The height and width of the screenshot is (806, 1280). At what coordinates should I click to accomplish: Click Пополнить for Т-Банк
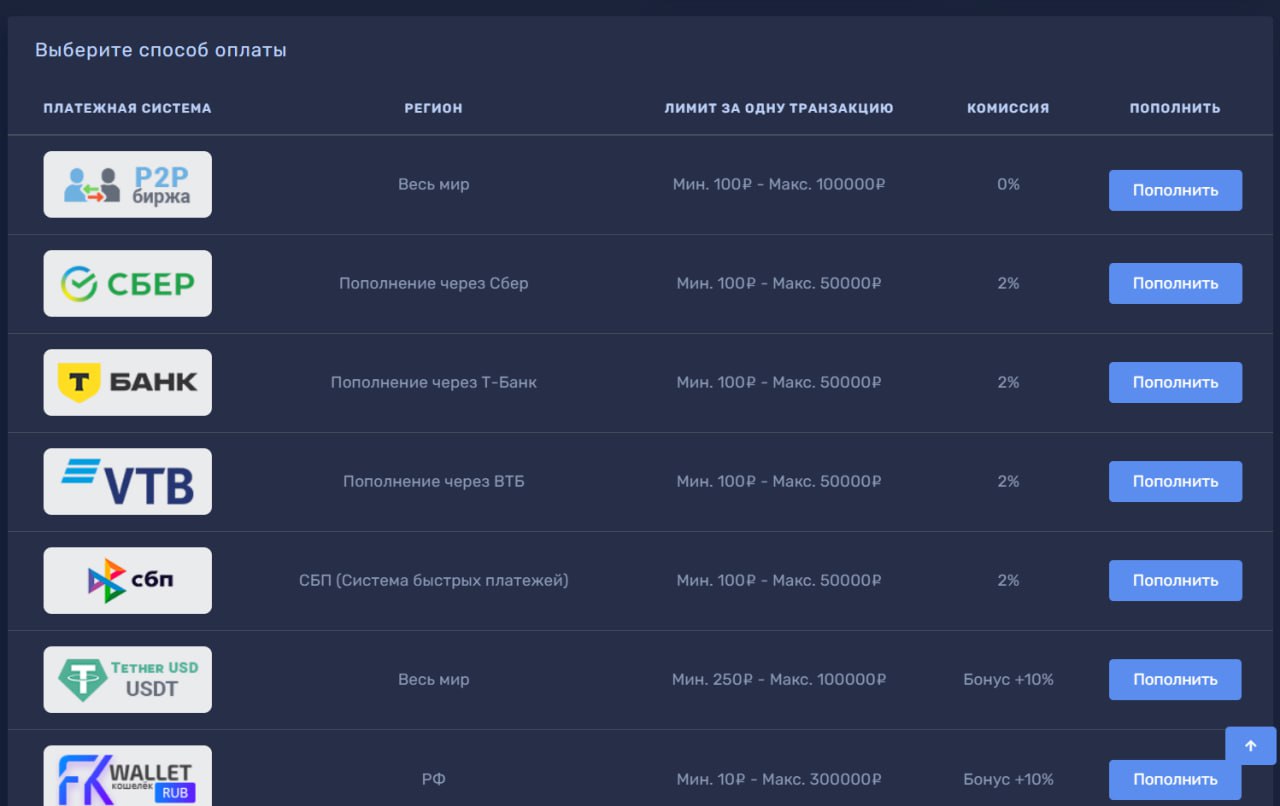[1175, 382]
